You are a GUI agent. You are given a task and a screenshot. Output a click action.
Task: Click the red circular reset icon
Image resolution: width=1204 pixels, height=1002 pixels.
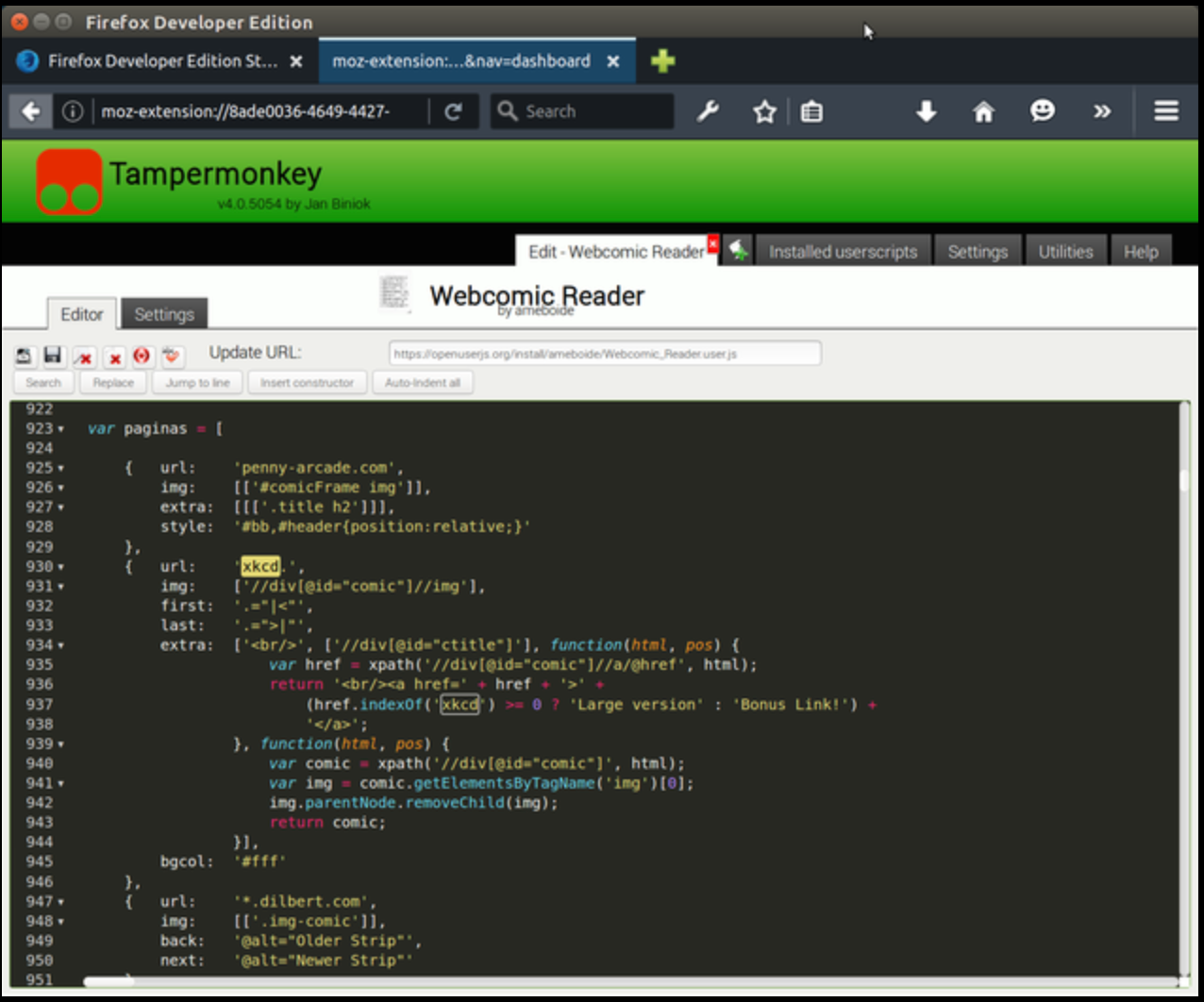142,356
